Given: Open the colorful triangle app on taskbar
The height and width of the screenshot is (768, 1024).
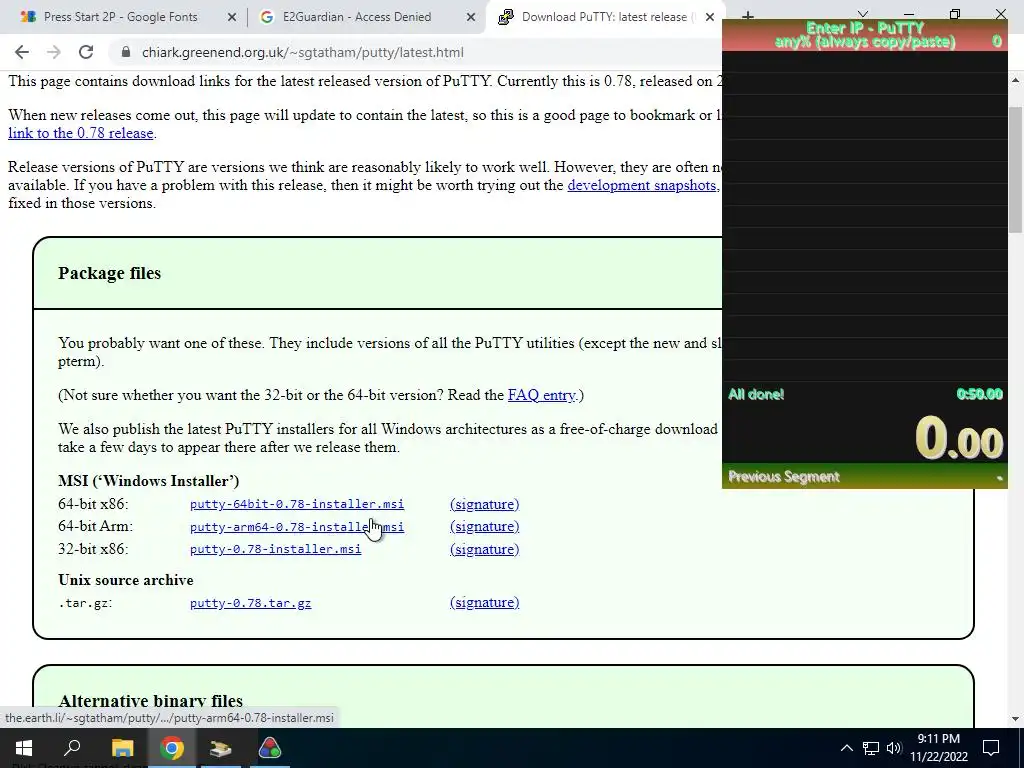Looking at the screenshot, I should pos(270,748).
